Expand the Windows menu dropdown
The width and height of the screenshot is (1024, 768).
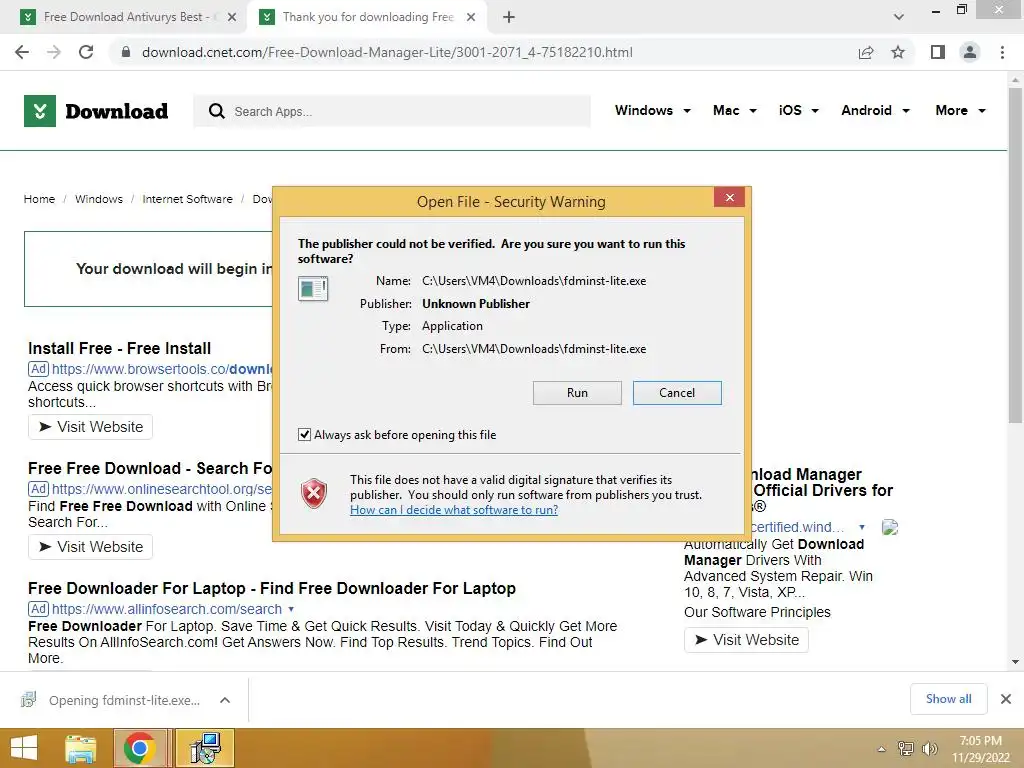[x=652, y=110]
